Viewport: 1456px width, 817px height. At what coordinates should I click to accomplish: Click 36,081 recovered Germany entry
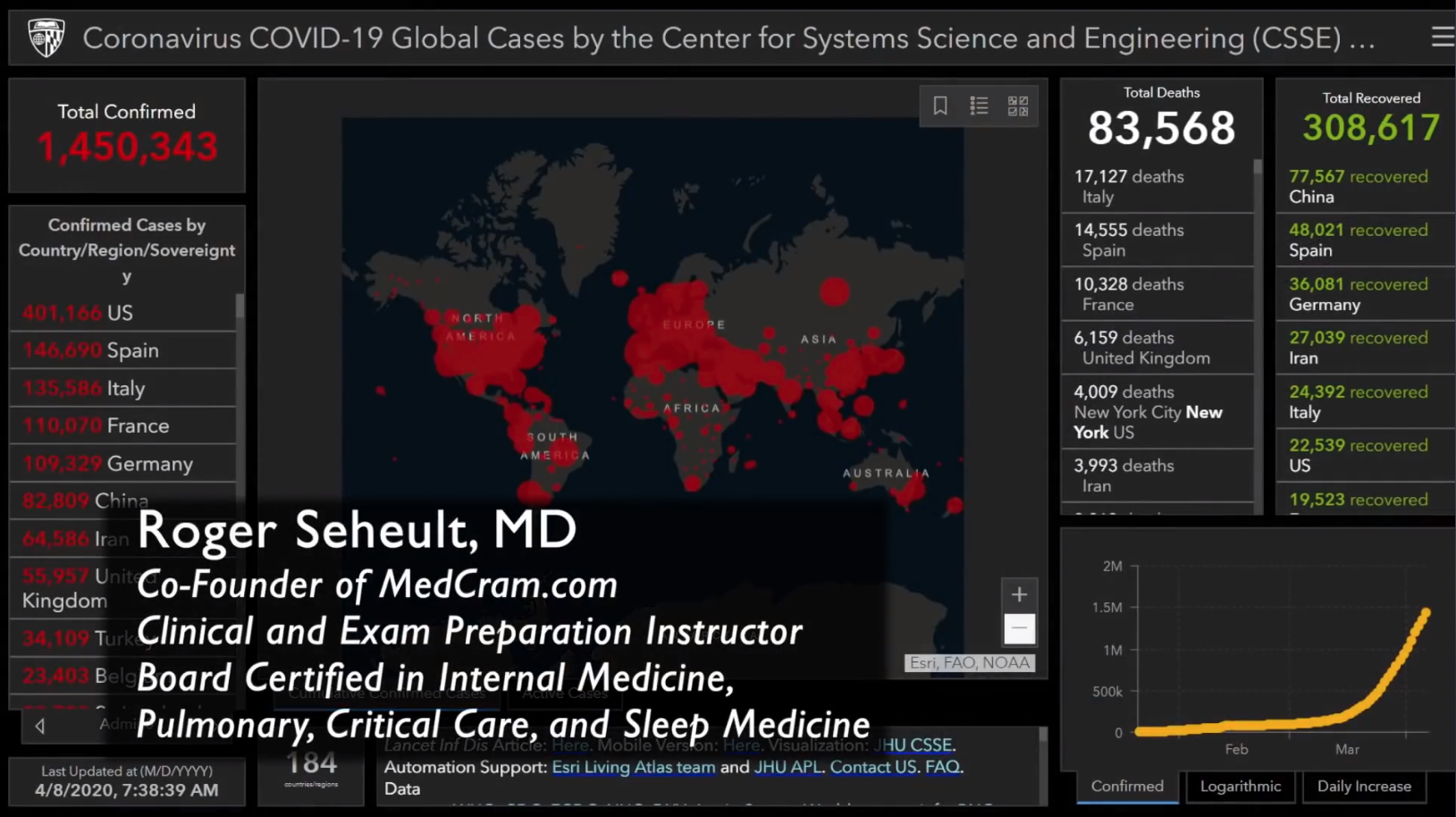pyautogui.click(x=1366, y=294)
